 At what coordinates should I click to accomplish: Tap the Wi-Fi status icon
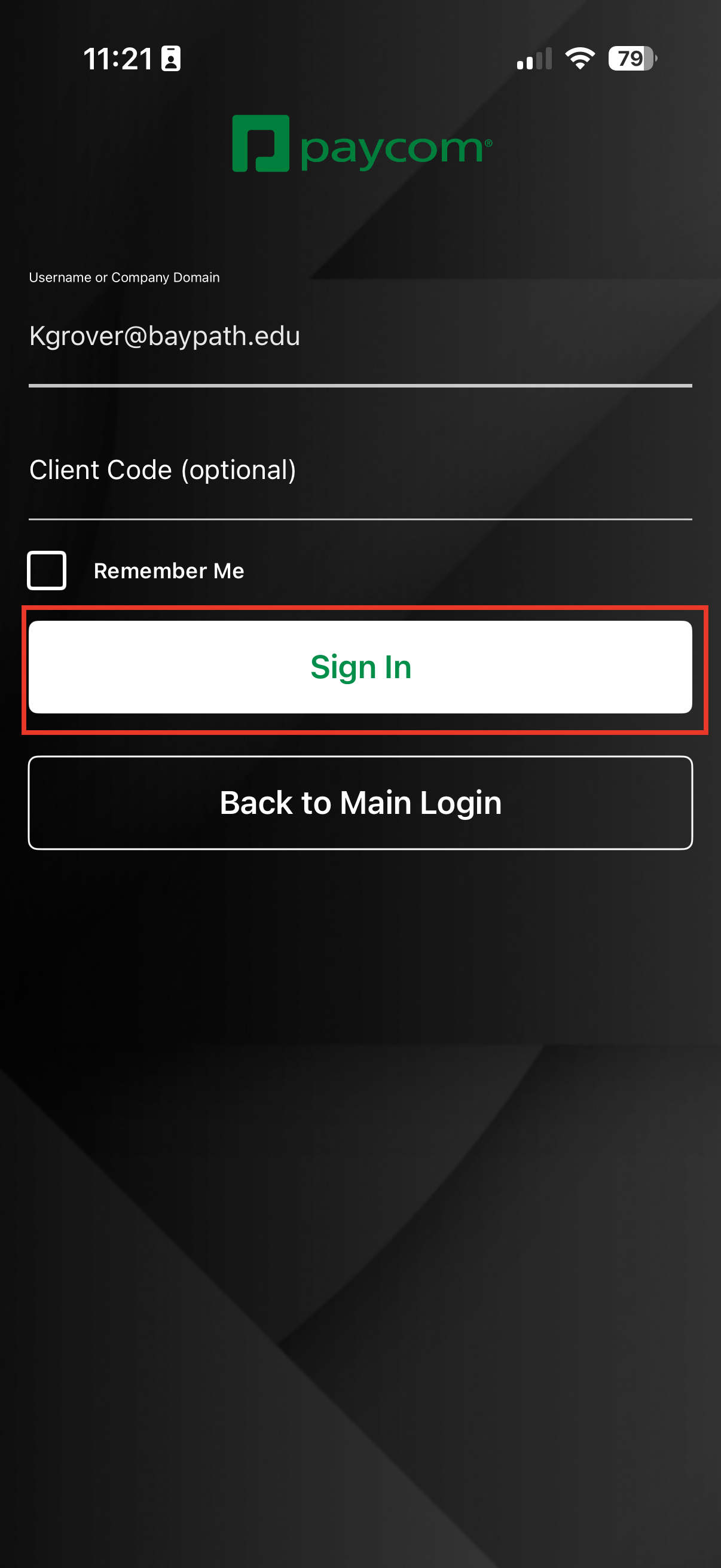580,59
